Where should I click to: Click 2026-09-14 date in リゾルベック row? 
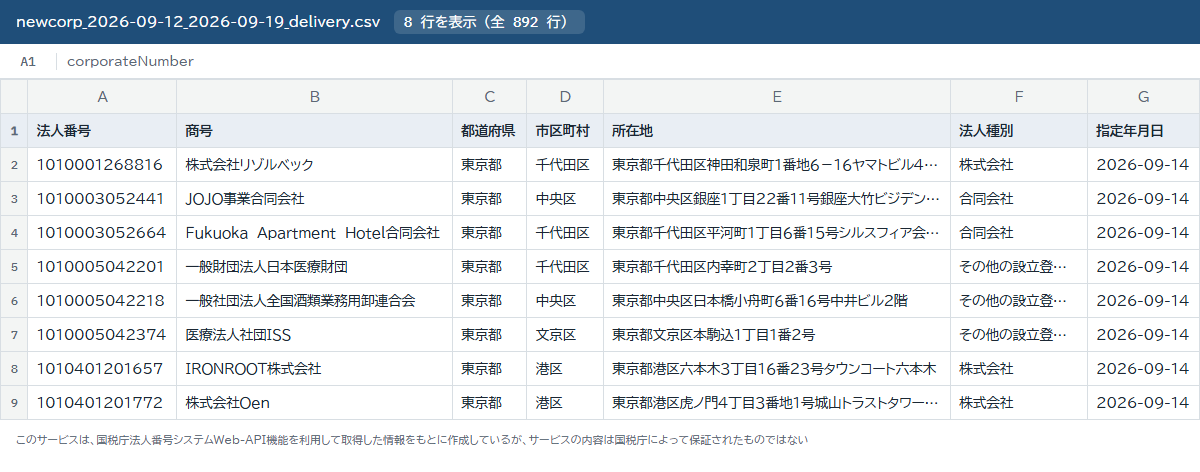point(1143,165)
